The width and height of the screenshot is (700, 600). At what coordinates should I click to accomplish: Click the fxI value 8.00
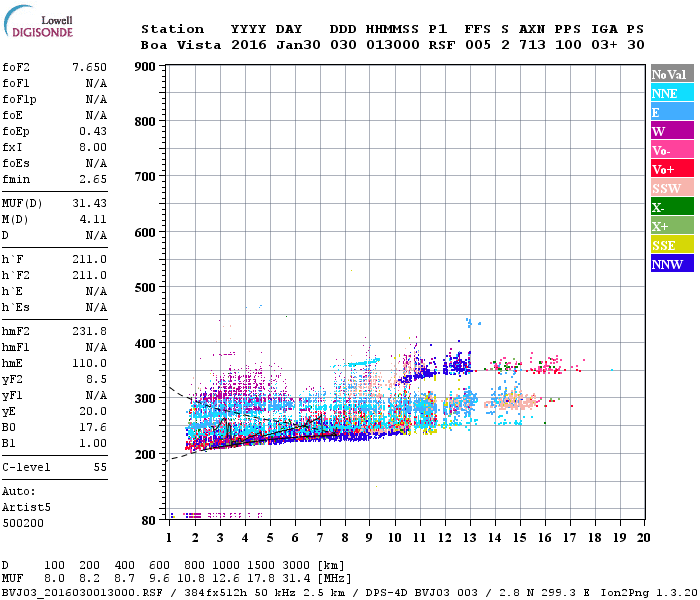point(93,147)
